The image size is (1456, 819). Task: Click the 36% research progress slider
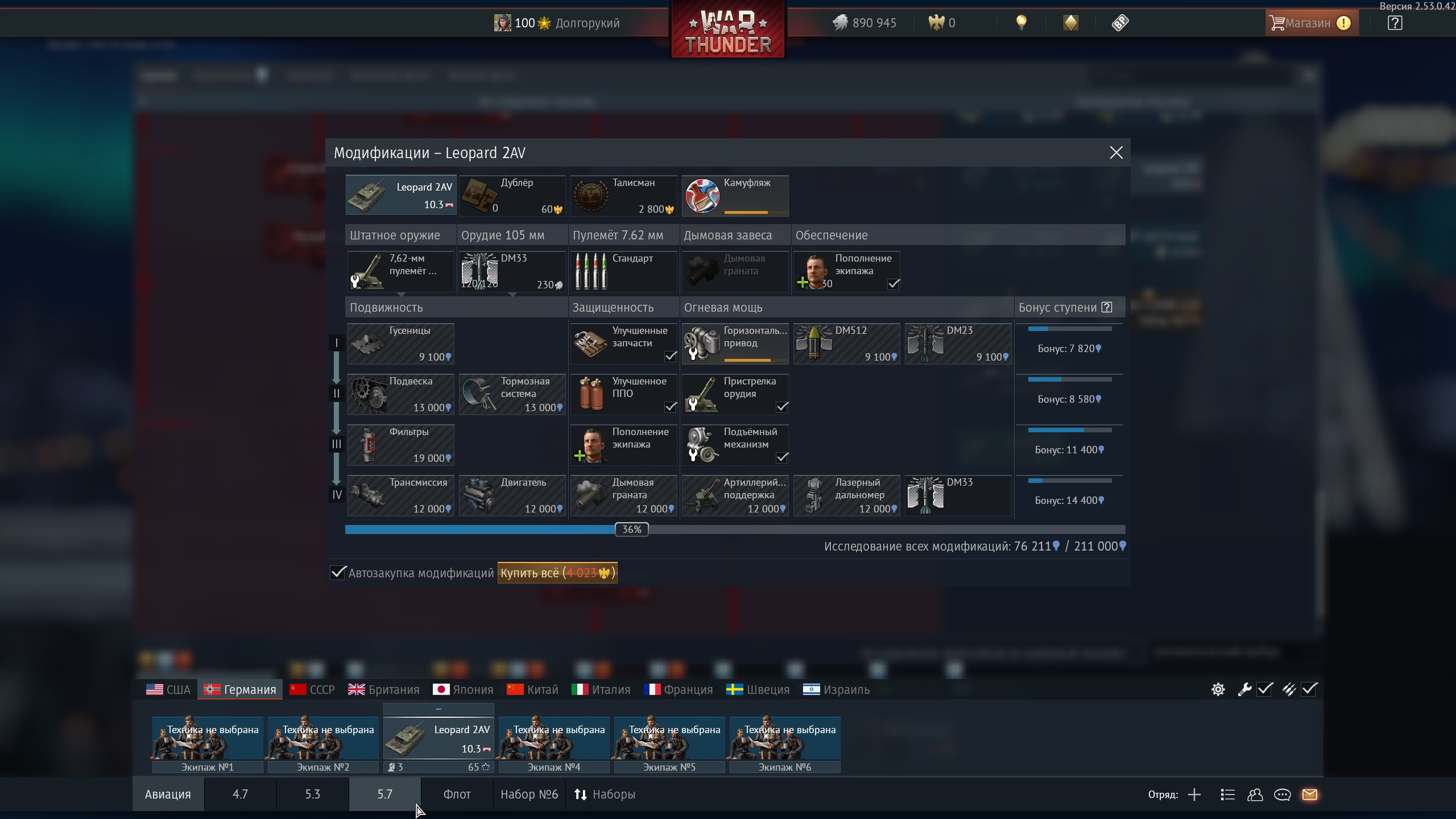tap(631, 530)
